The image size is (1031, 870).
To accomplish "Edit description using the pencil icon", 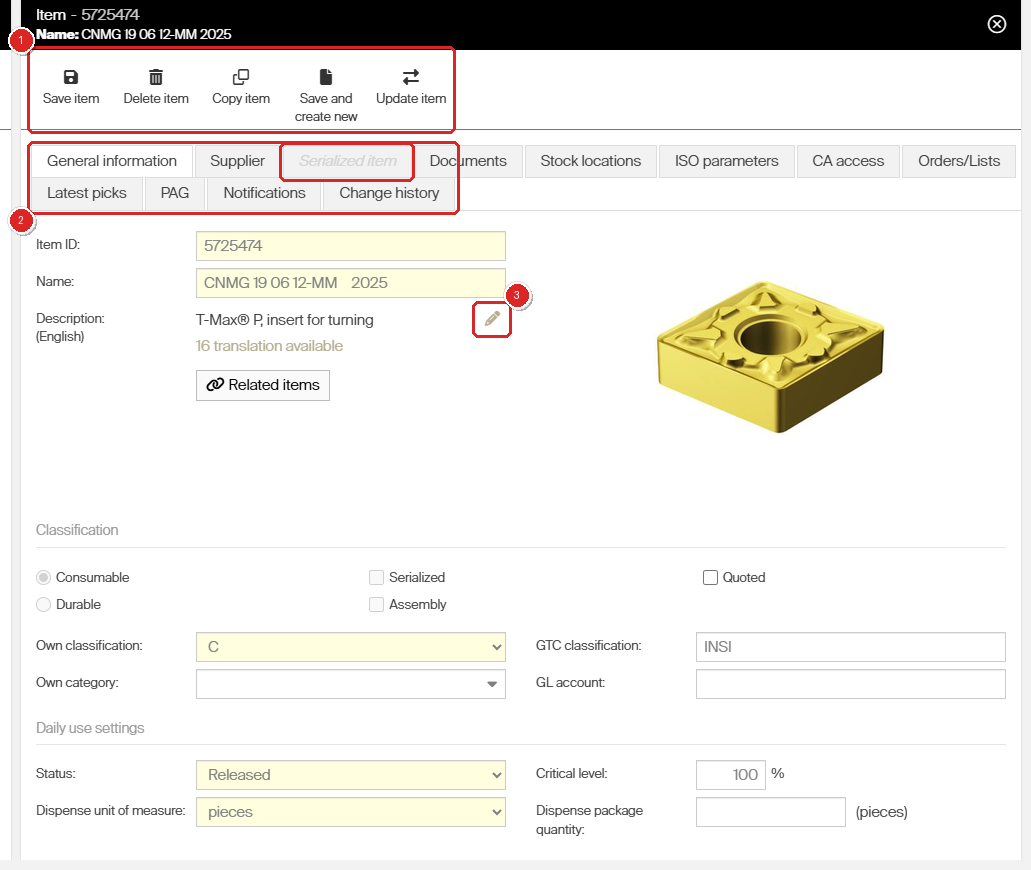I will 492,319.
